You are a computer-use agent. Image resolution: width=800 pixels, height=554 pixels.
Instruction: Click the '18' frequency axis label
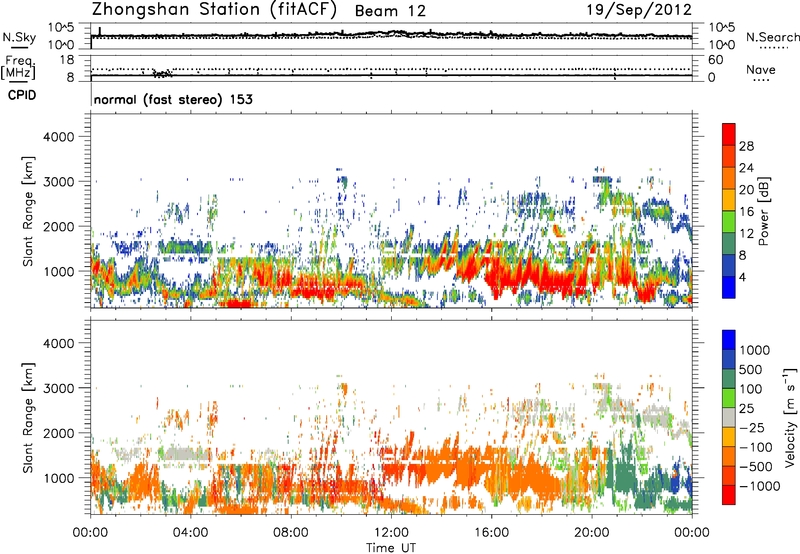(67, 60)
